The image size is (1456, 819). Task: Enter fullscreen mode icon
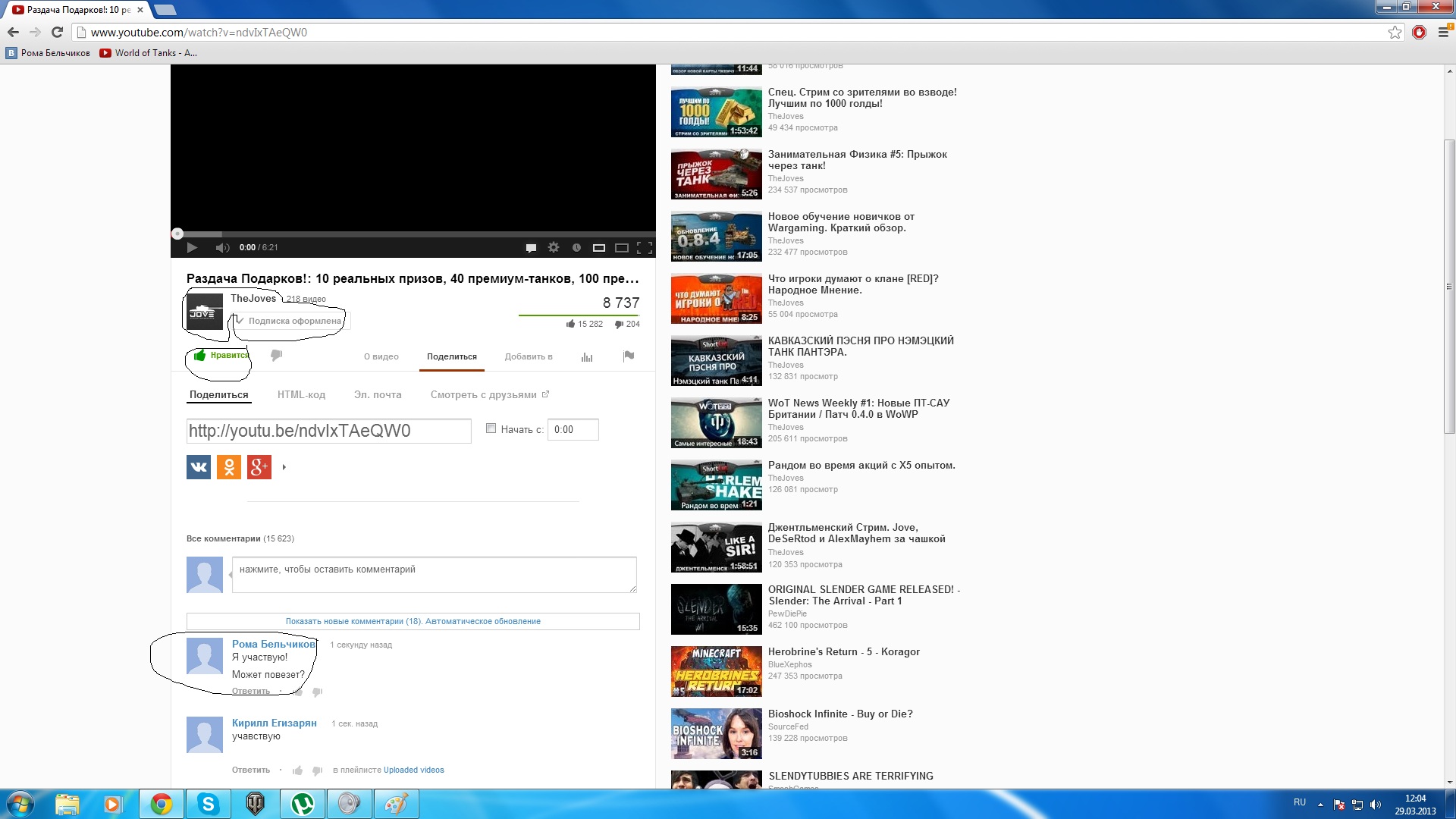click(645, 247)
